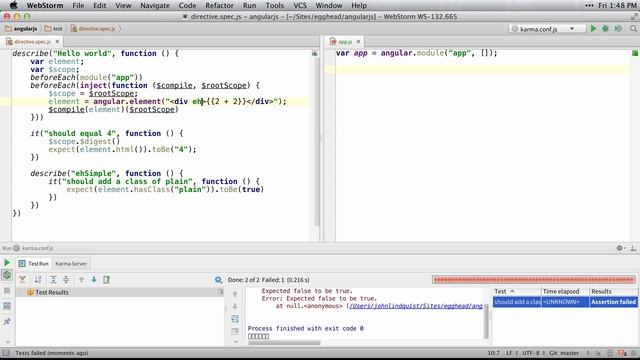Switch to the Karma Server tab

pyautogui.click(x=71, y=264)
